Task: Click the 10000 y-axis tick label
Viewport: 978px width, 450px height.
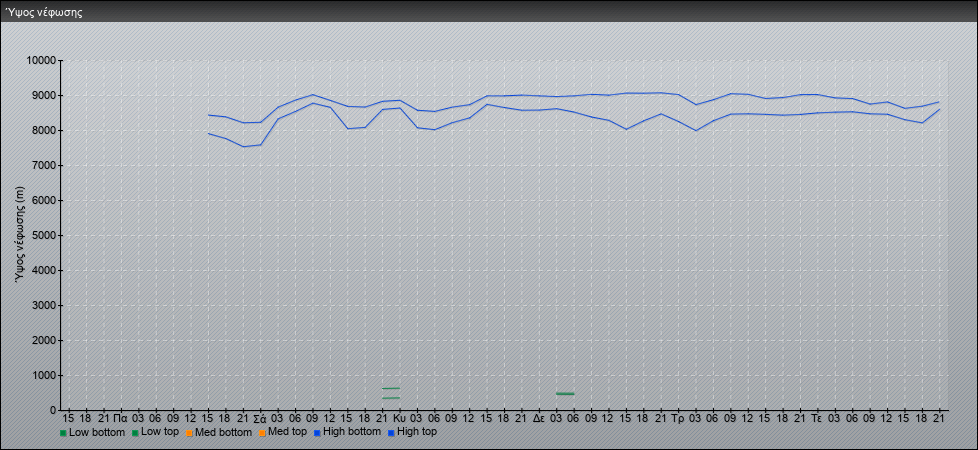Action: pos(41,61)
